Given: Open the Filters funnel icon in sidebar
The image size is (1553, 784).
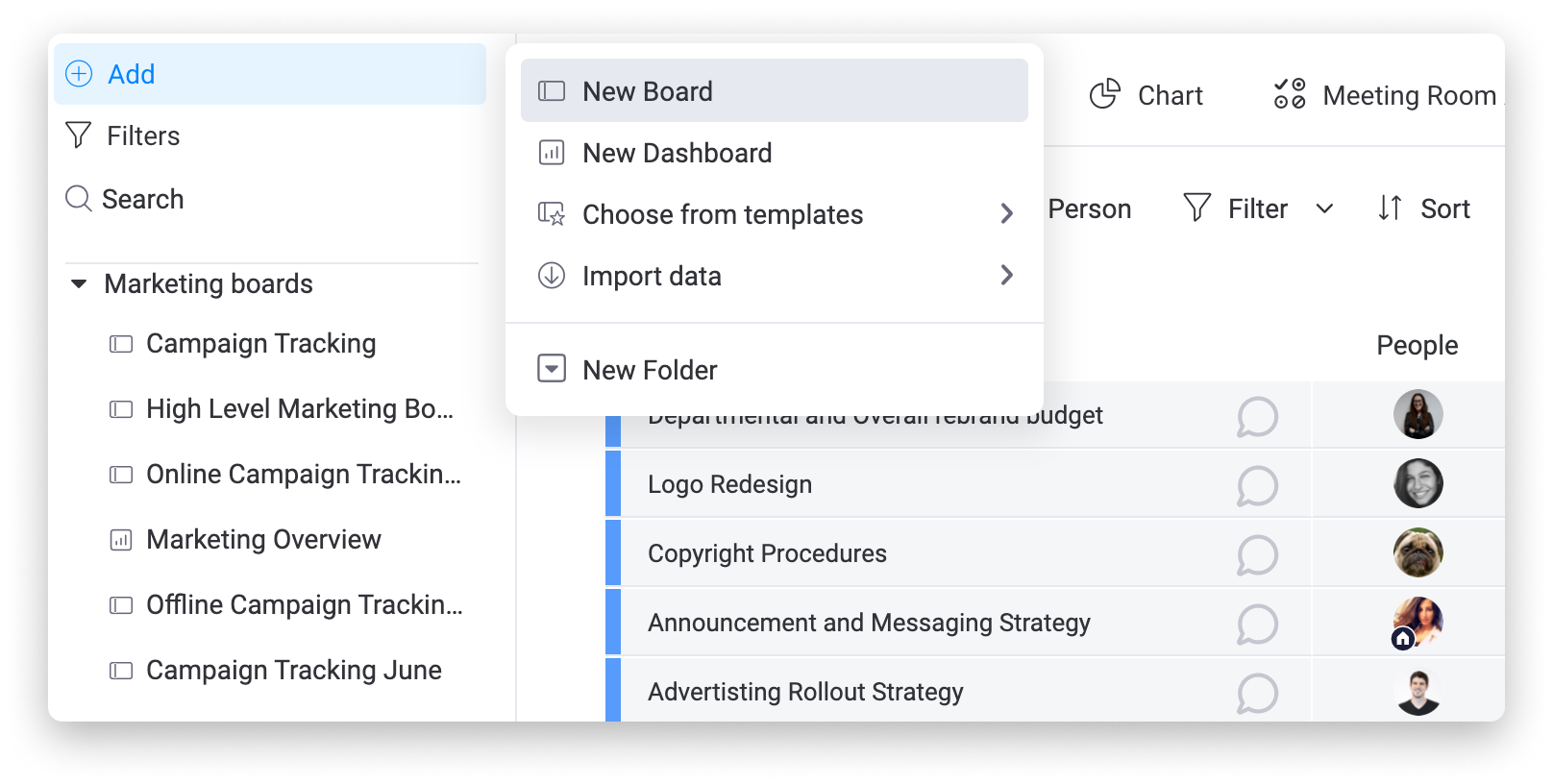Looking at the screenshot, I should (79, 135).
